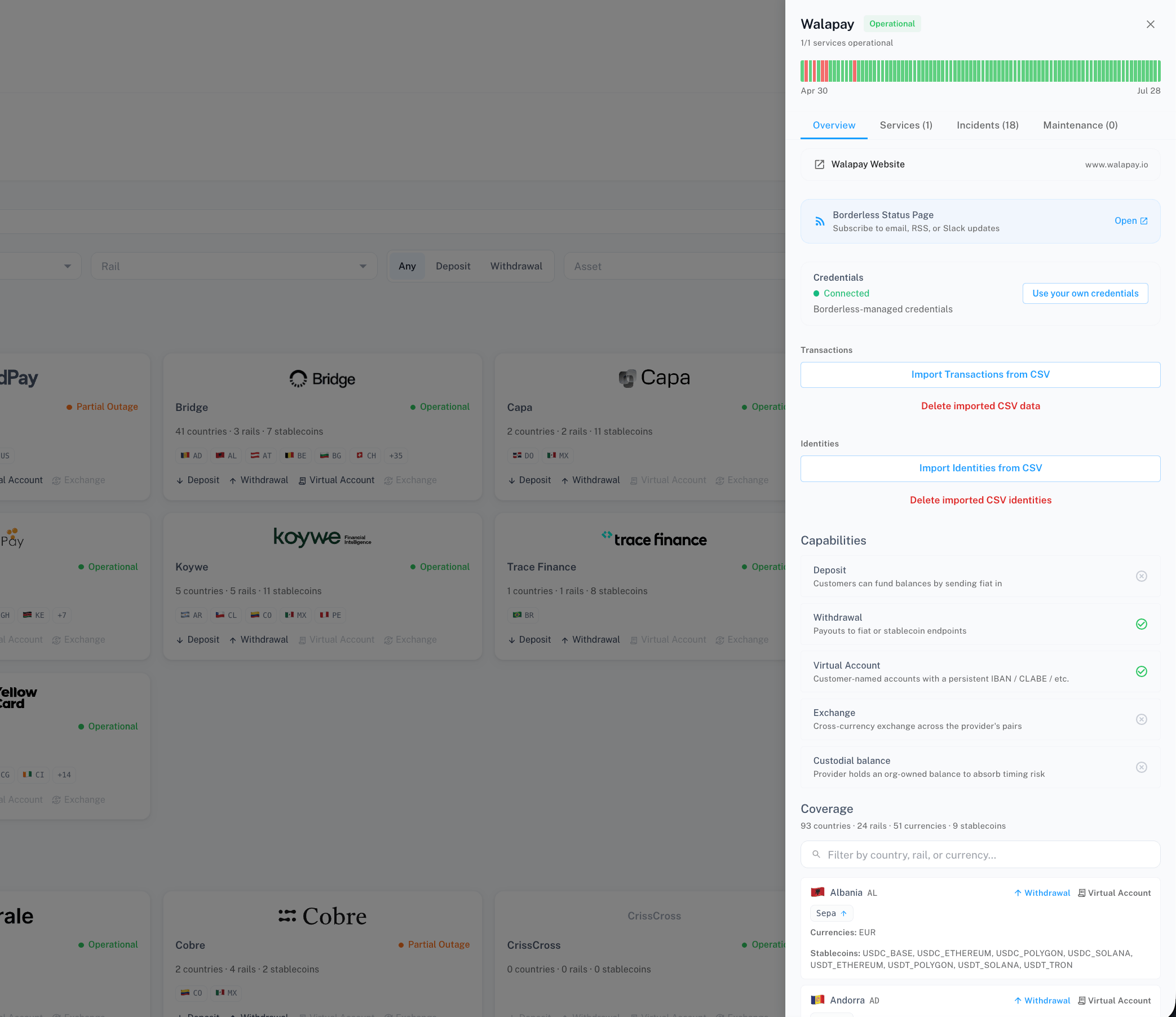The width and height of the screenshot is (1176, 1017).
Task: Click the BR country chip on Trace Finance
Action: pos(523,615)
